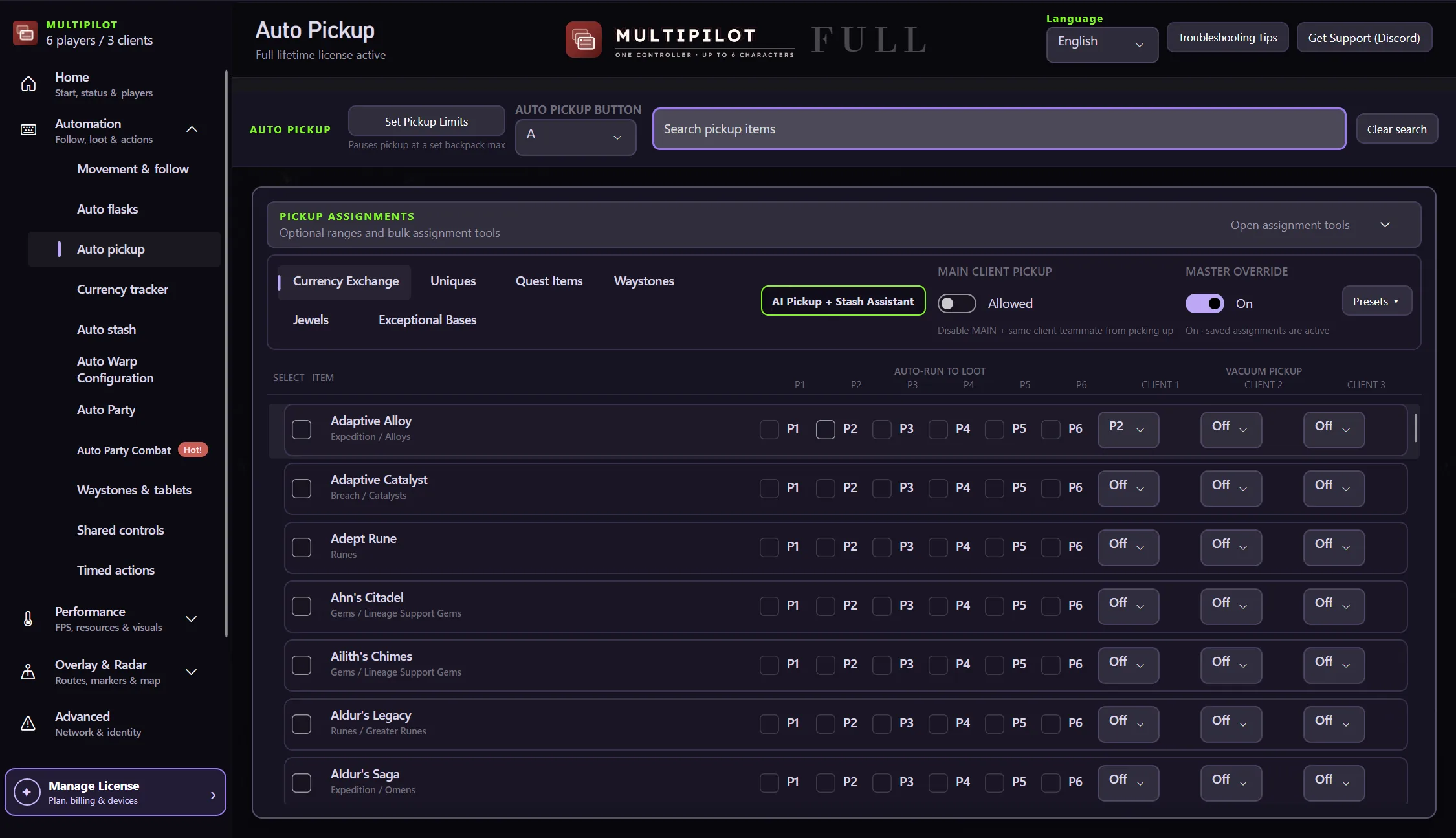Select the Currency Exchange tab
This screenshot has width=1456, height=838.
[345, 281]
